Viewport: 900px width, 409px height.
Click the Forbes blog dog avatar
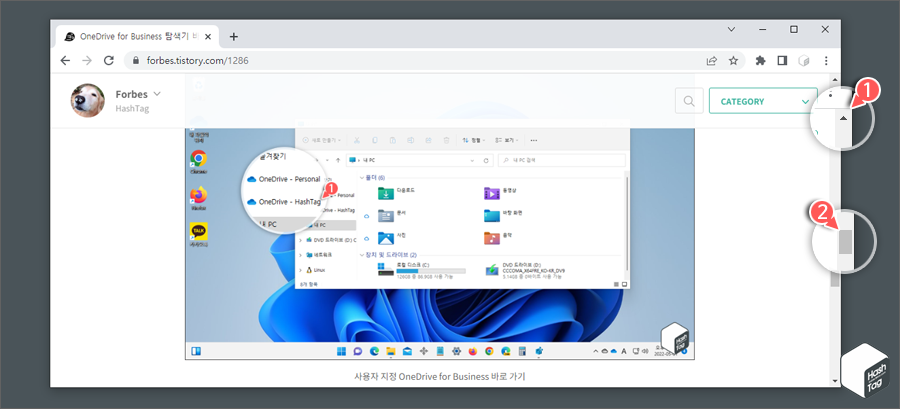(x=87, y=100)
